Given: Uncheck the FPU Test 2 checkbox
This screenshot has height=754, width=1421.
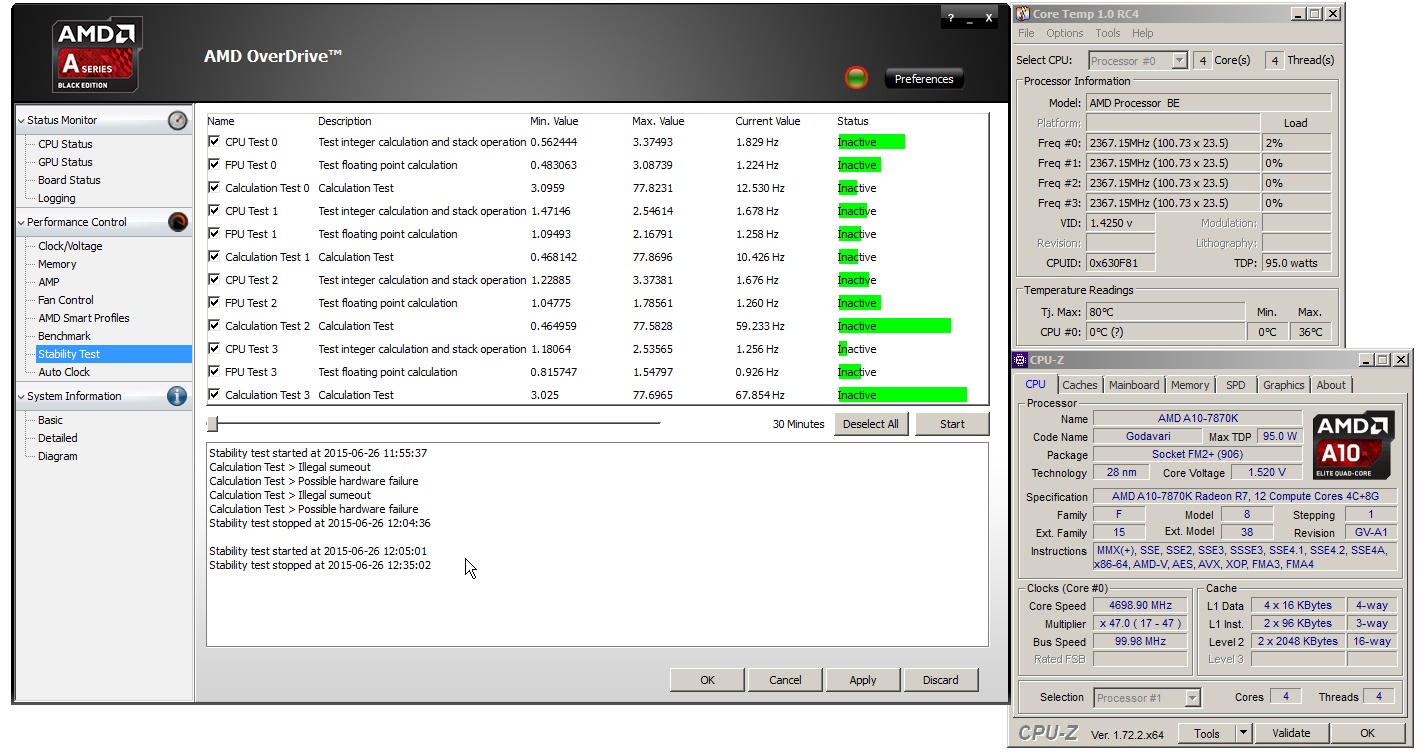Looking at the screenshot, I should (214, 303).
